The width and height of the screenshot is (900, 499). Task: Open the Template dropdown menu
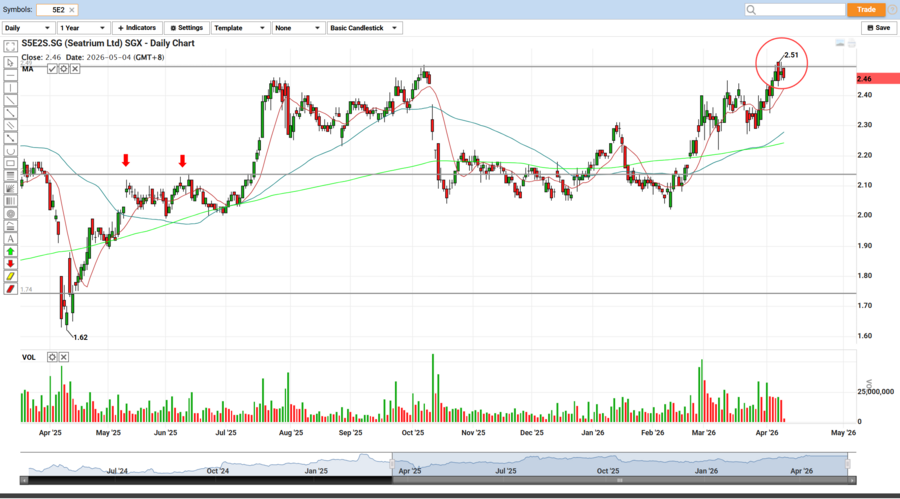(x=241, y=28)
